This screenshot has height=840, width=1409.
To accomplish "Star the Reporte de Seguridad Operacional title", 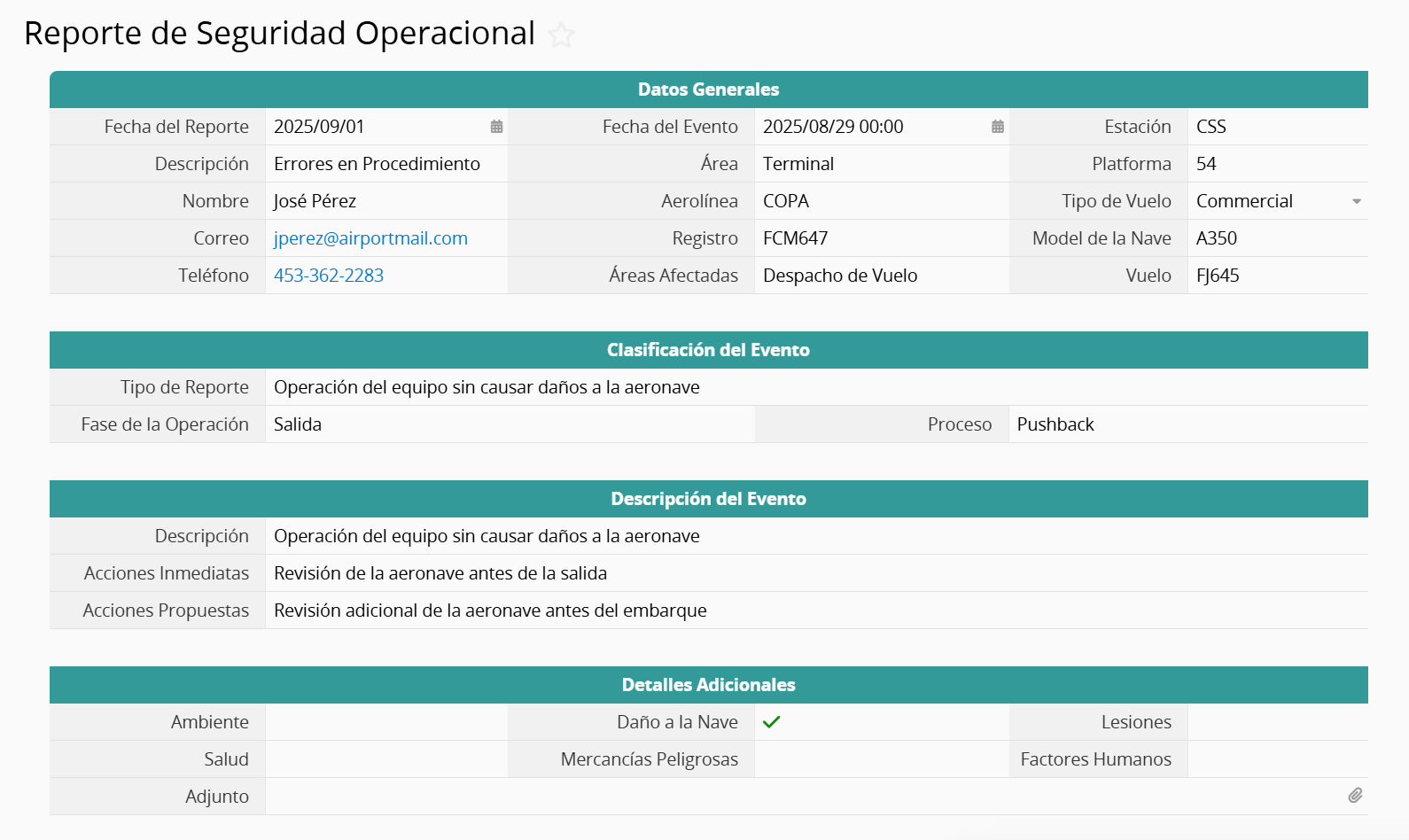I will (561, 35).
